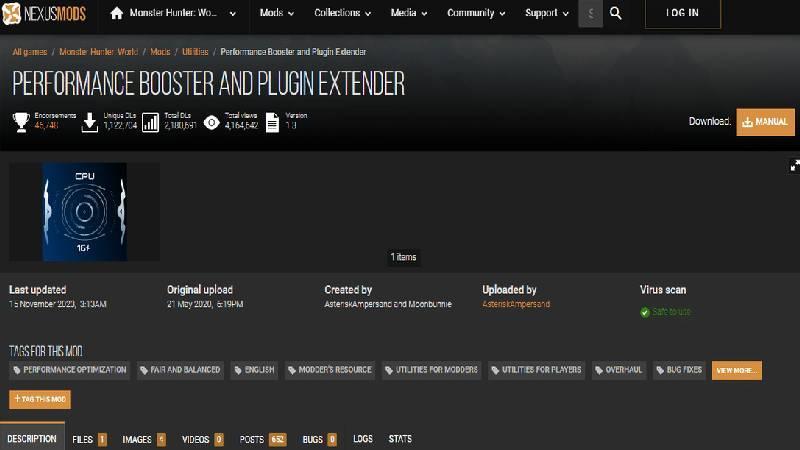Switch to the Stats tab
Image resolution: width=800 pixels, height=450 pixels.
click(400, 439)
